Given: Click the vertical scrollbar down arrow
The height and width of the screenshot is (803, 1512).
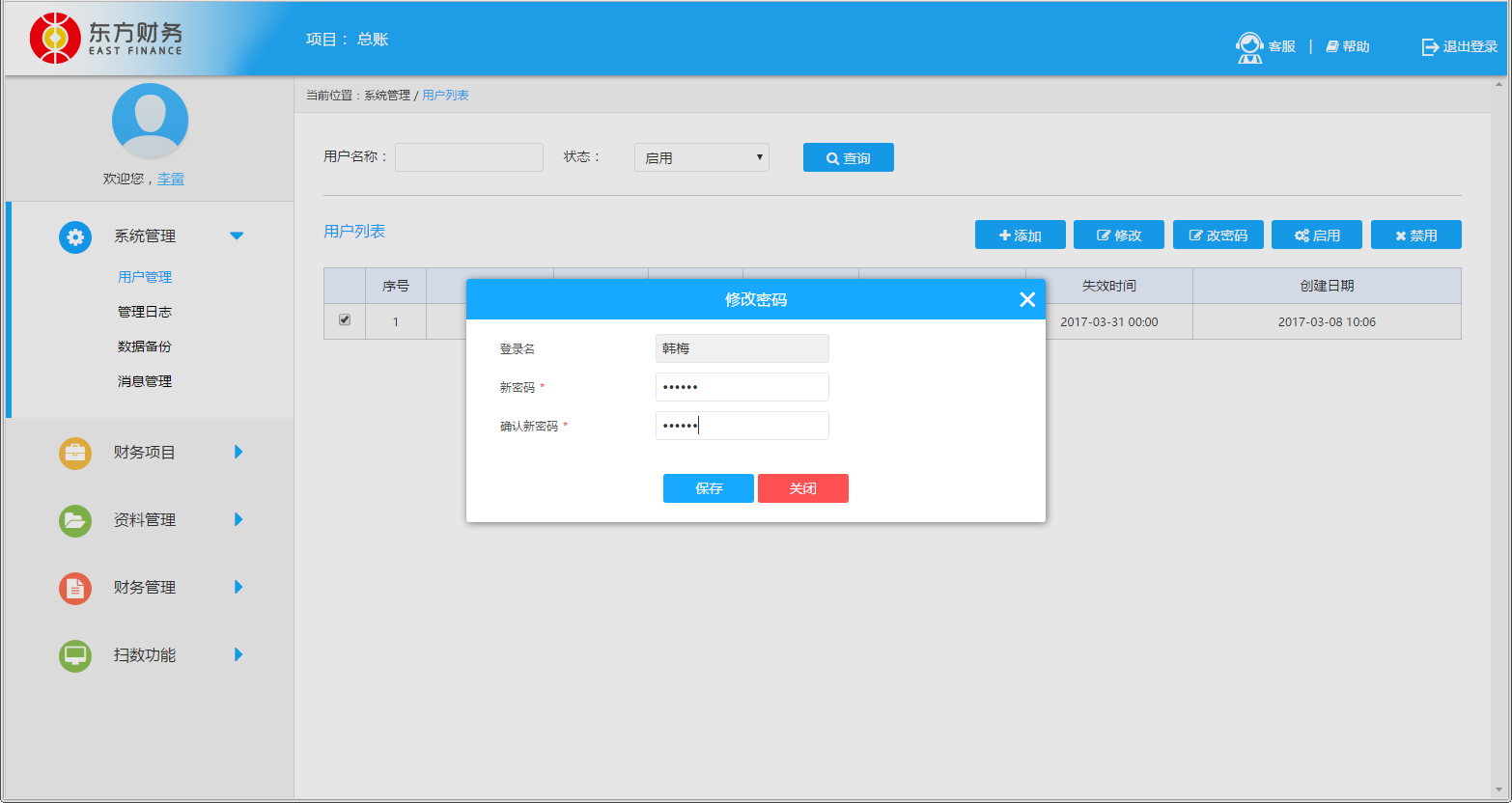Looking at the screenshot, I should pos(1500,790).
